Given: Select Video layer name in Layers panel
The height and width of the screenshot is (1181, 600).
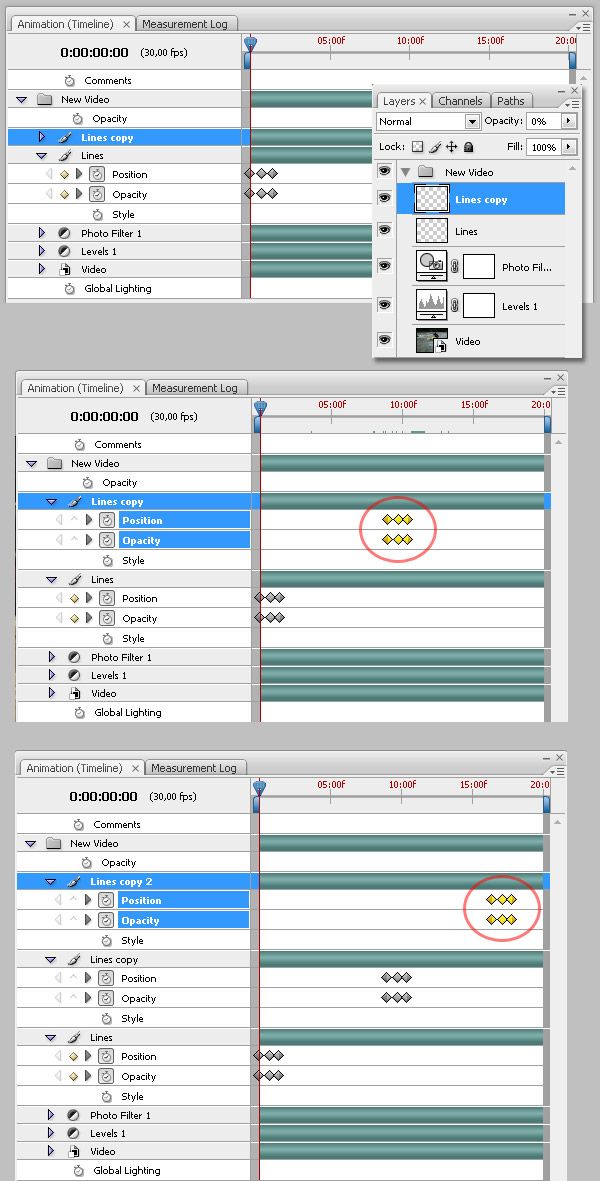Looking at the screenshot, I should click(x=468, y=341).
